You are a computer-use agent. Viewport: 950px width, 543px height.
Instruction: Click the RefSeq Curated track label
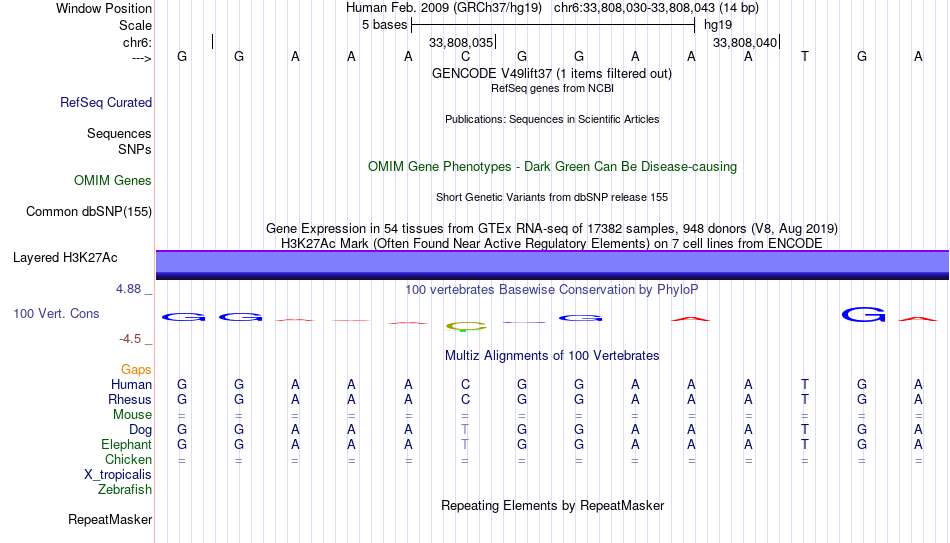tap(106, 102)
